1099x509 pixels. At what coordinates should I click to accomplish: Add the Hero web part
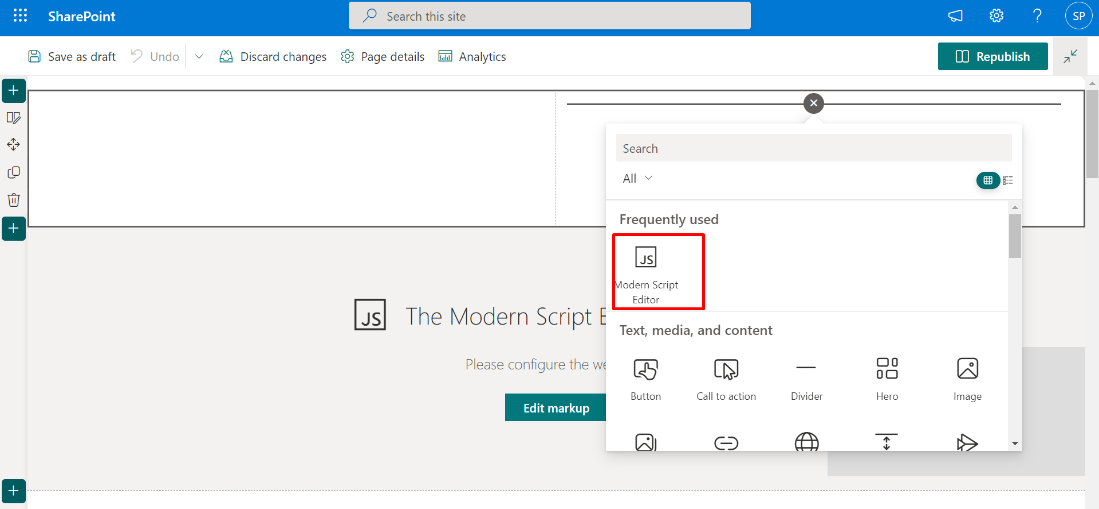click(887, 379)
